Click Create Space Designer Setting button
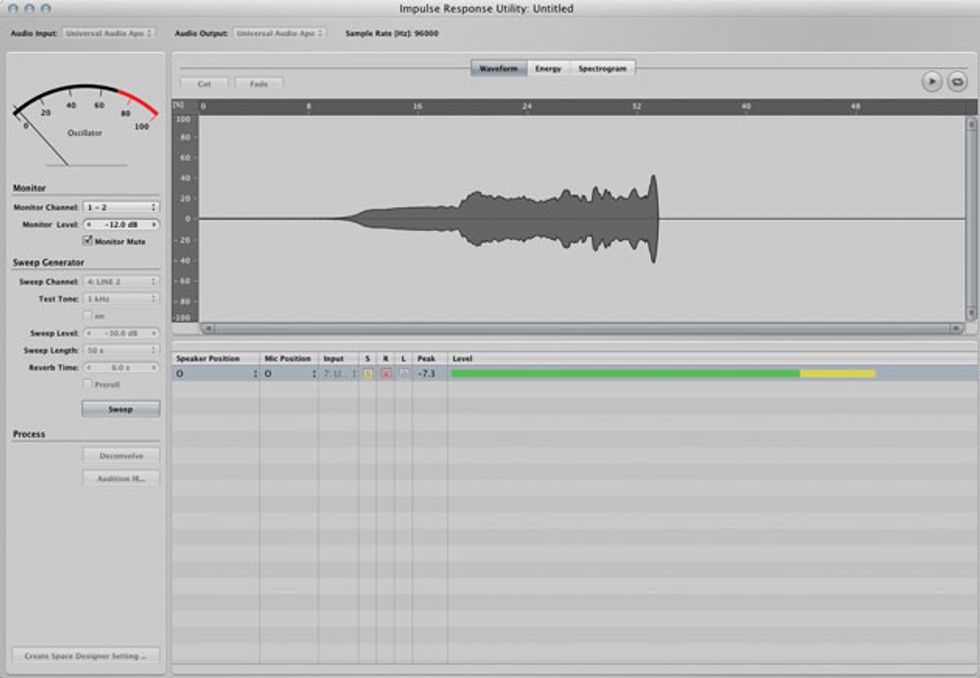The width and height of the screenshot is (980, 678). pyautogui.click(x=86, y=656)
